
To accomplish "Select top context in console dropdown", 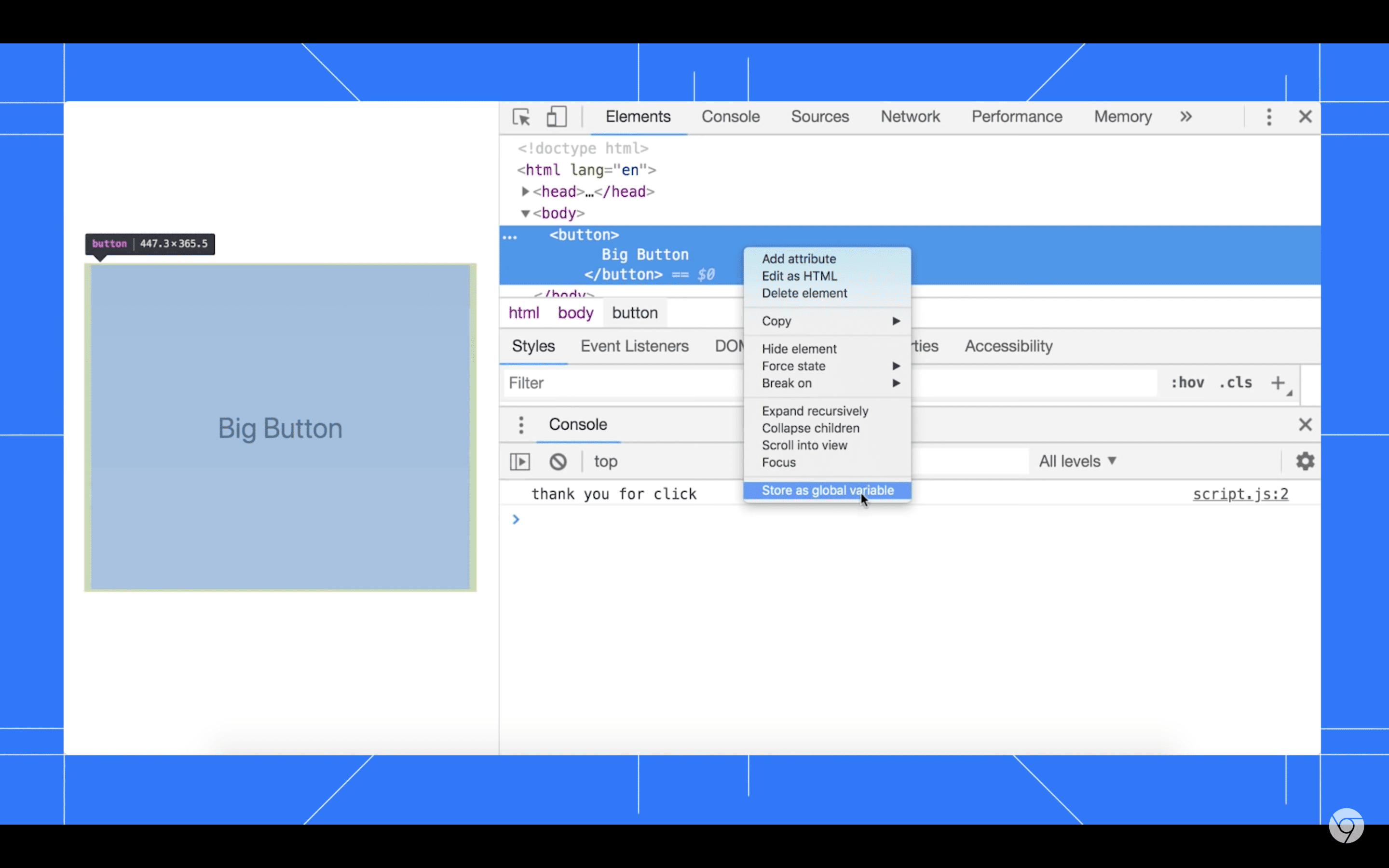I will pos(605,461).
